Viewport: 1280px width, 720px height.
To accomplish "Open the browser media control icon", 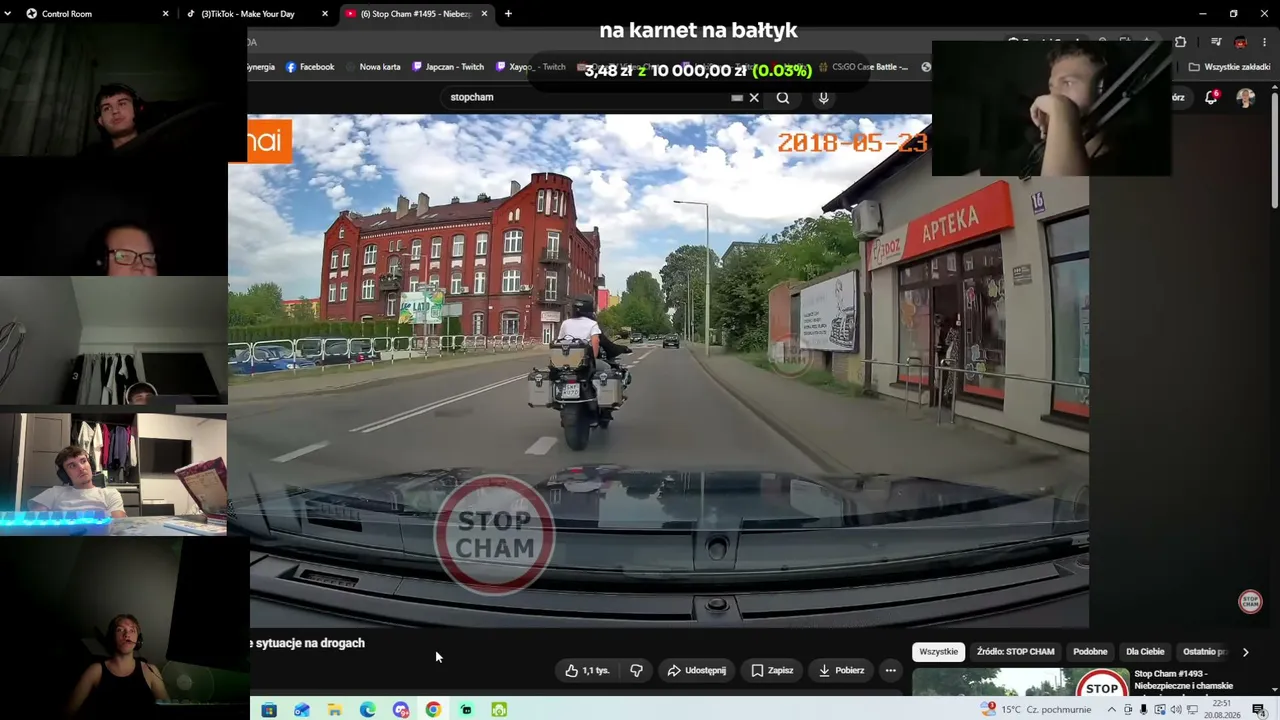I will [x=1216, y=42].
